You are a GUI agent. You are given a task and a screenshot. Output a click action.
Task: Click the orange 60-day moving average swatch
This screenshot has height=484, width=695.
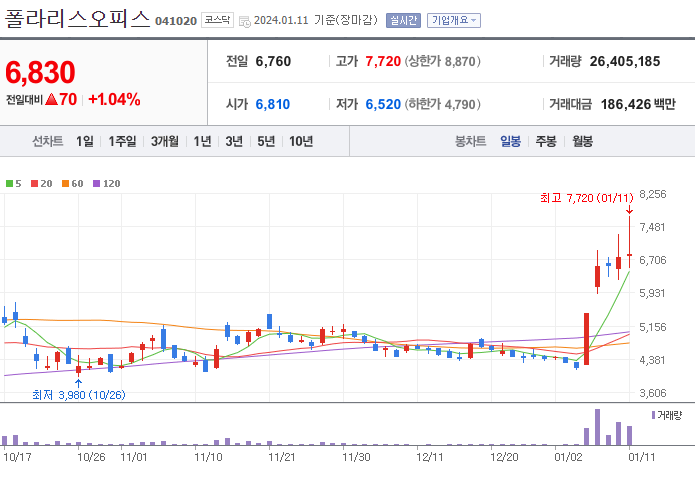click(66, 183)
